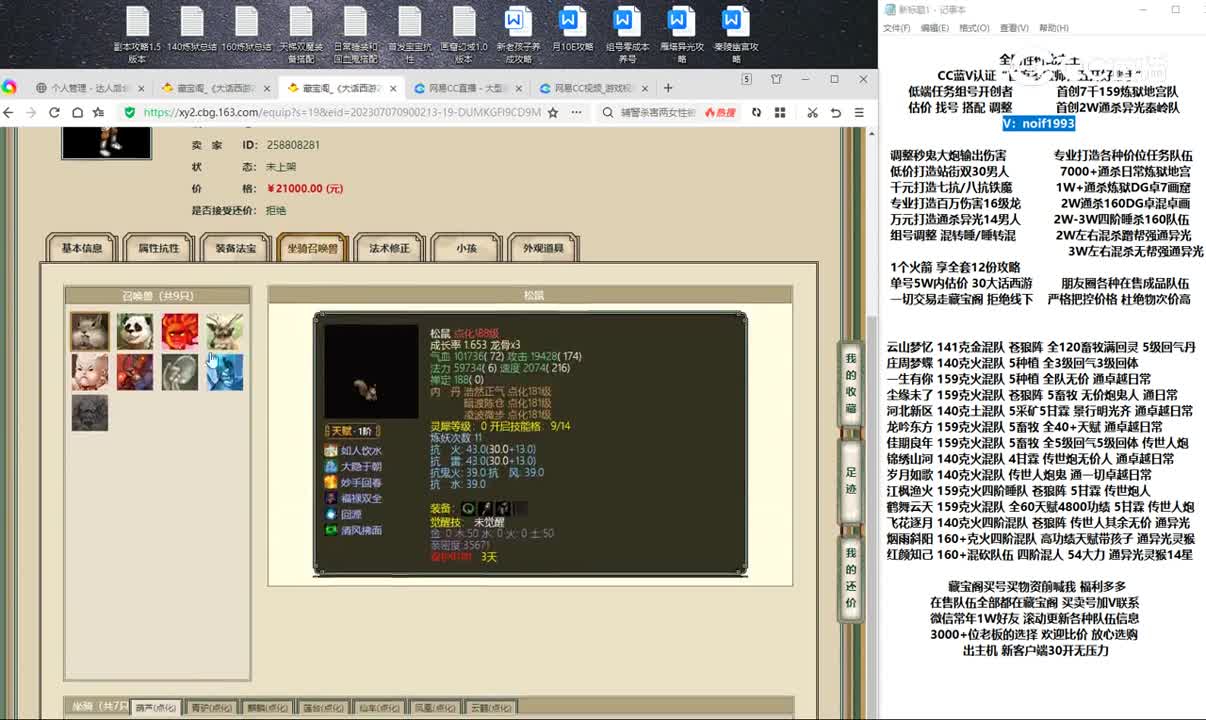Click the browser home icon
1206x720 pixels.
[77, 113]
